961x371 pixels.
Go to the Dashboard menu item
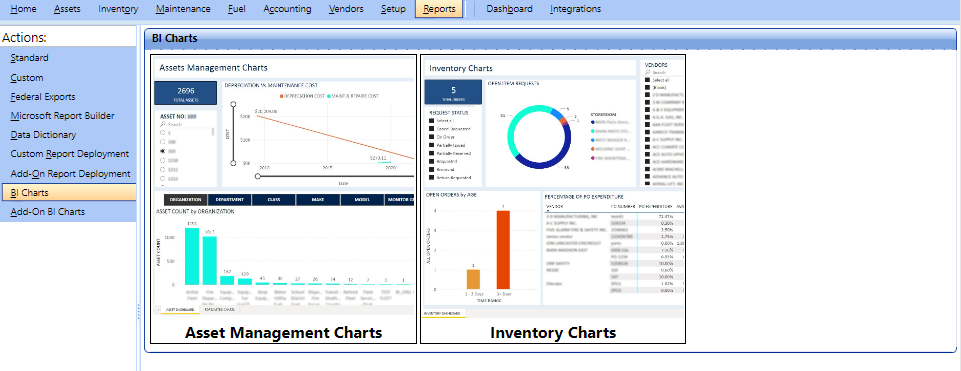509,9
